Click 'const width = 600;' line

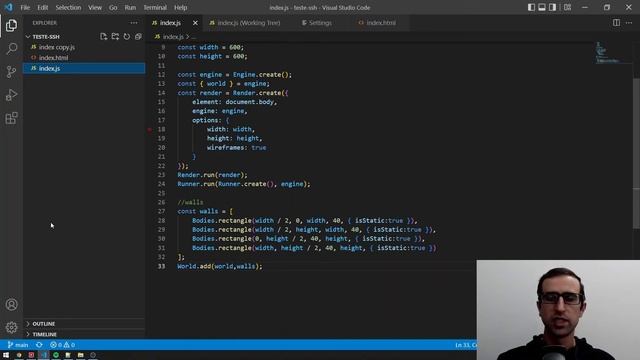211,47
